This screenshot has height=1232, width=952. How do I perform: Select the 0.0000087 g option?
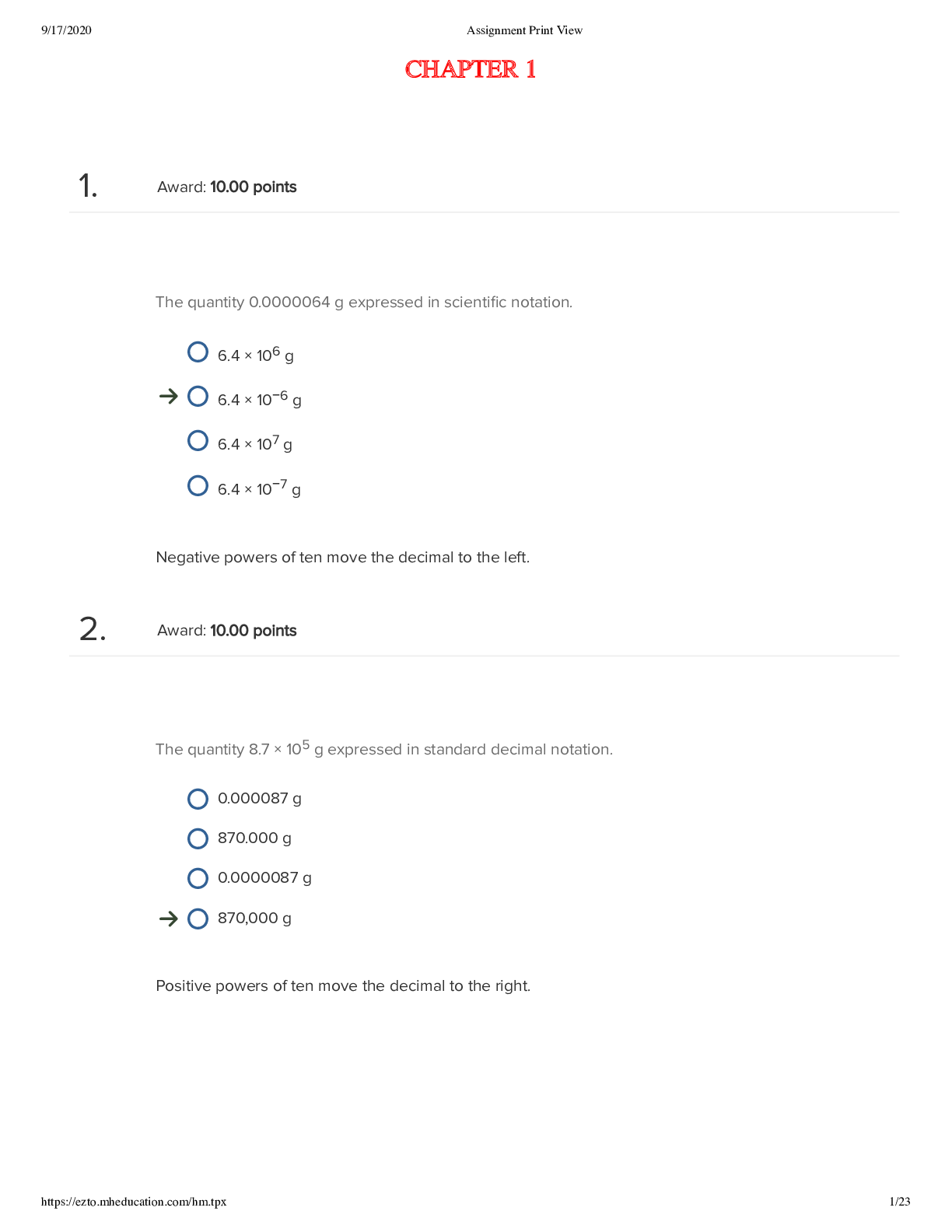tap(198, 878)
